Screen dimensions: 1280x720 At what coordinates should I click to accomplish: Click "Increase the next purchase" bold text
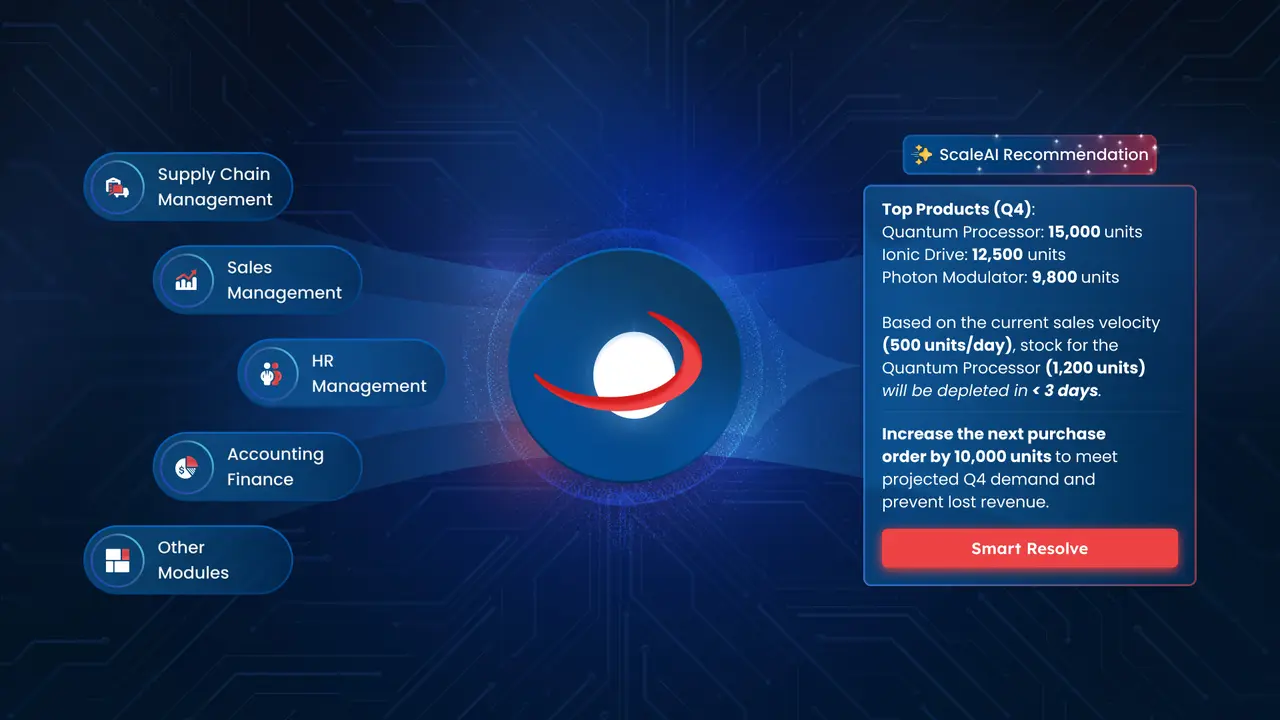(994, 434)
